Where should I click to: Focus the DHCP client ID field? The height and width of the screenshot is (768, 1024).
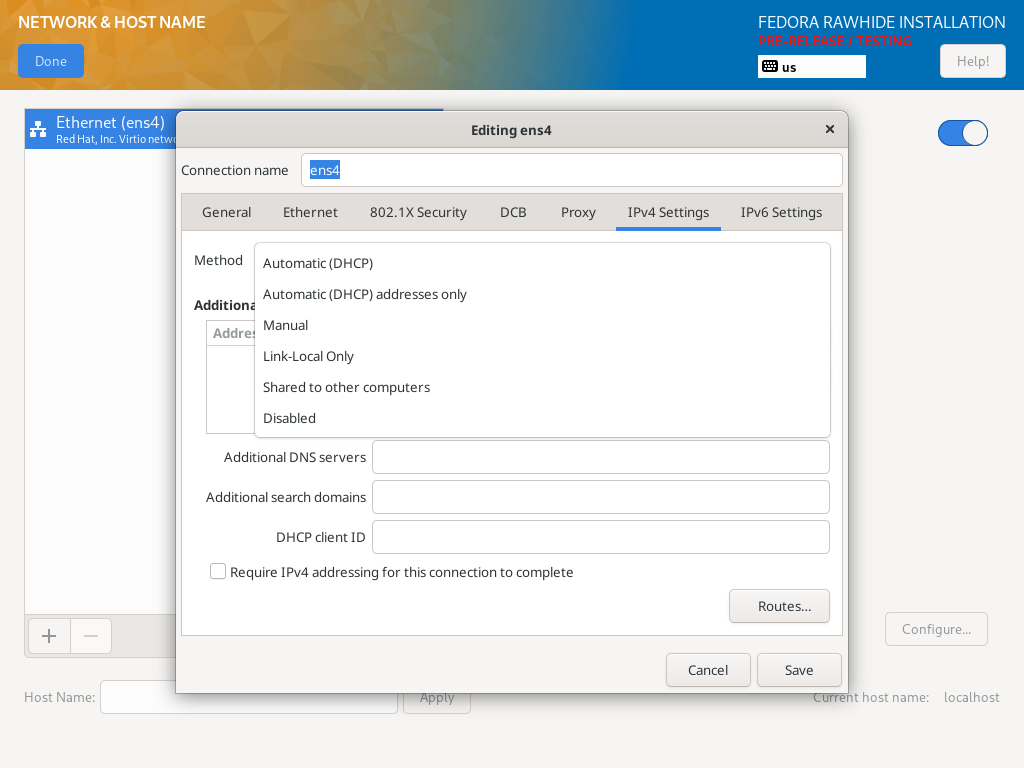click(x=601, y=537)
